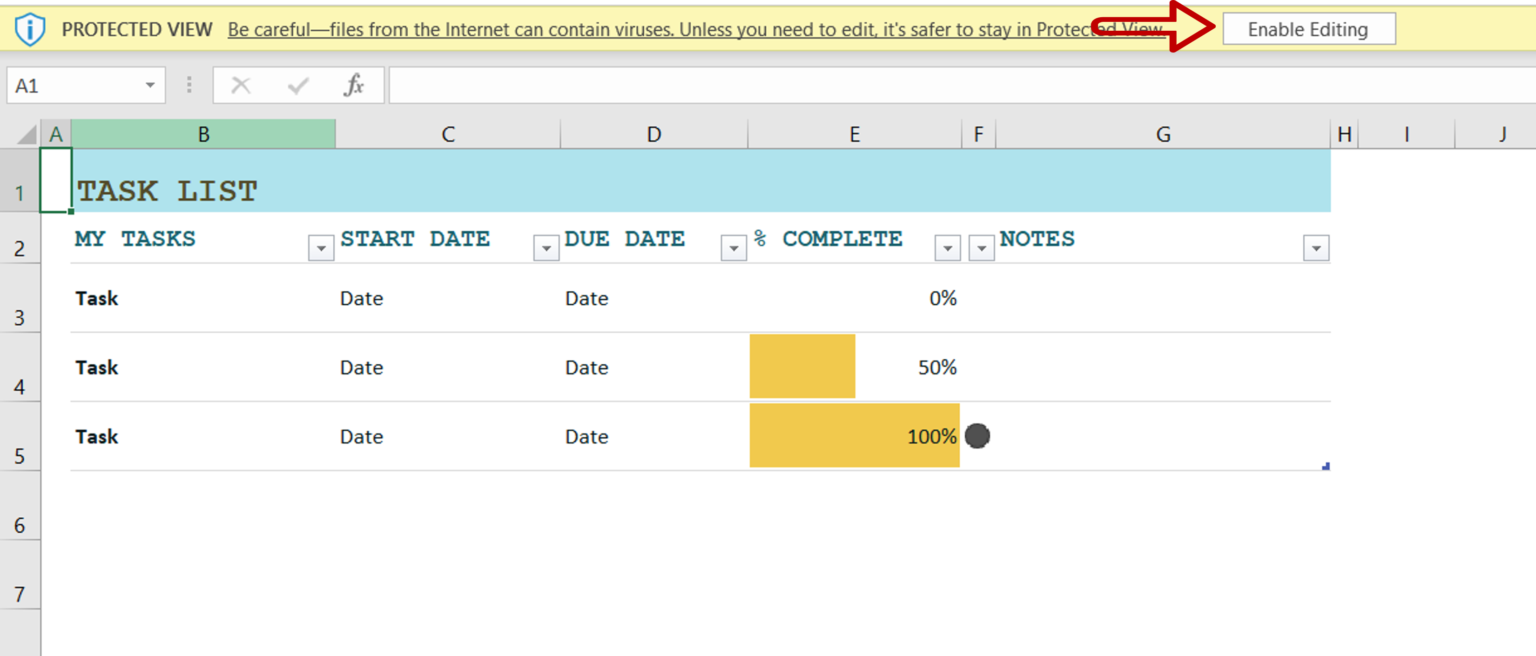
Task: Click the yellow 50% progress bar cell
Action: (802, 366)
